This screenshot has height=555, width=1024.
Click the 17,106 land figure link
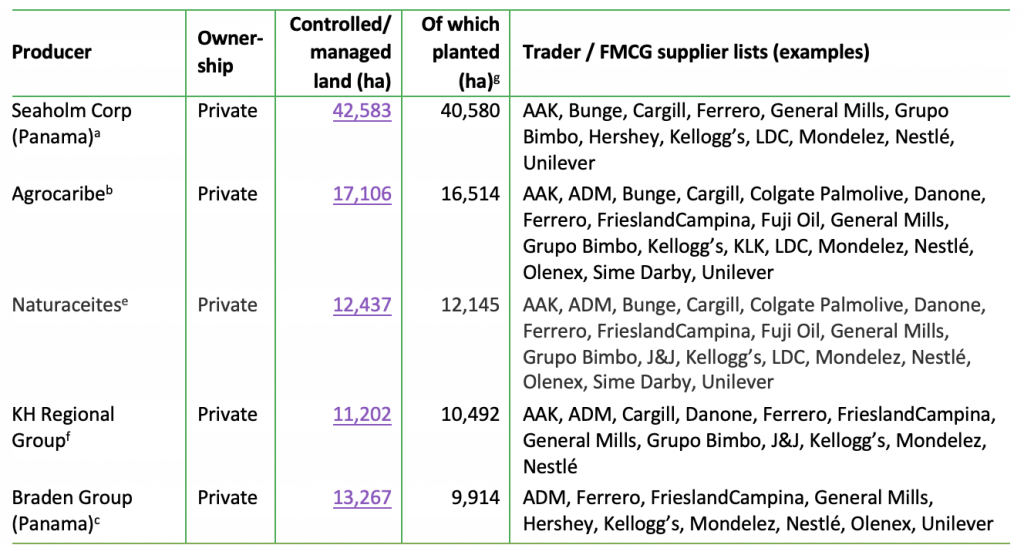(x=362, y=194)
